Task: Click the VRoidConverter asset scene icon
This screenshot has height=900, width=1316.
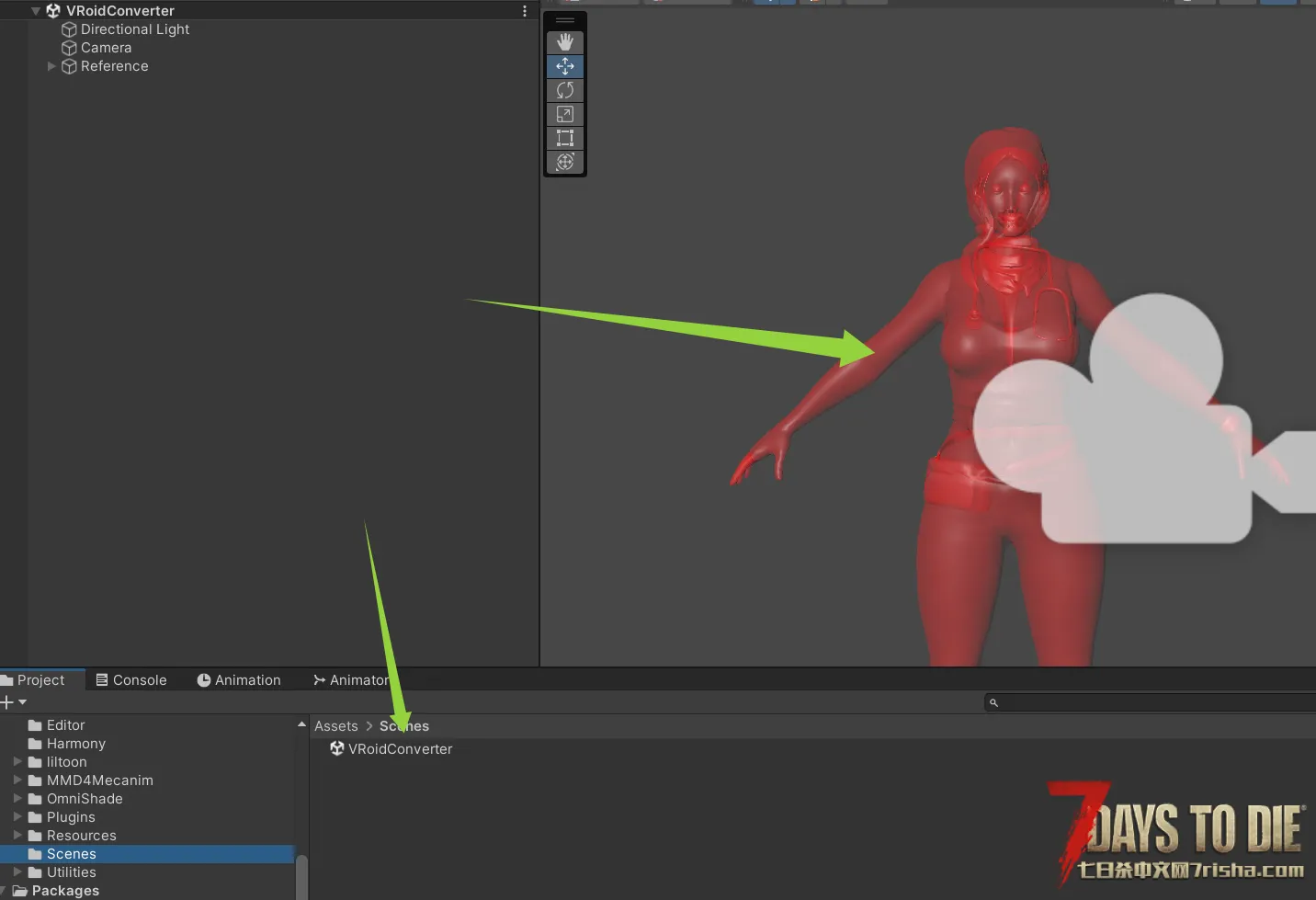Action: (x=337, y=749)
